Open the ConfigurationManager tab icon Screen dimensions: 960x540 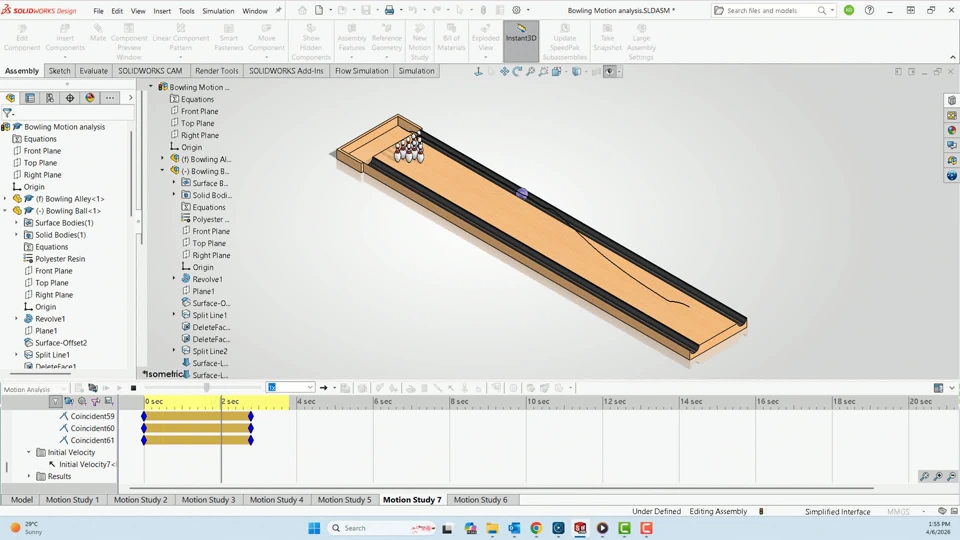tap(50, 98)
